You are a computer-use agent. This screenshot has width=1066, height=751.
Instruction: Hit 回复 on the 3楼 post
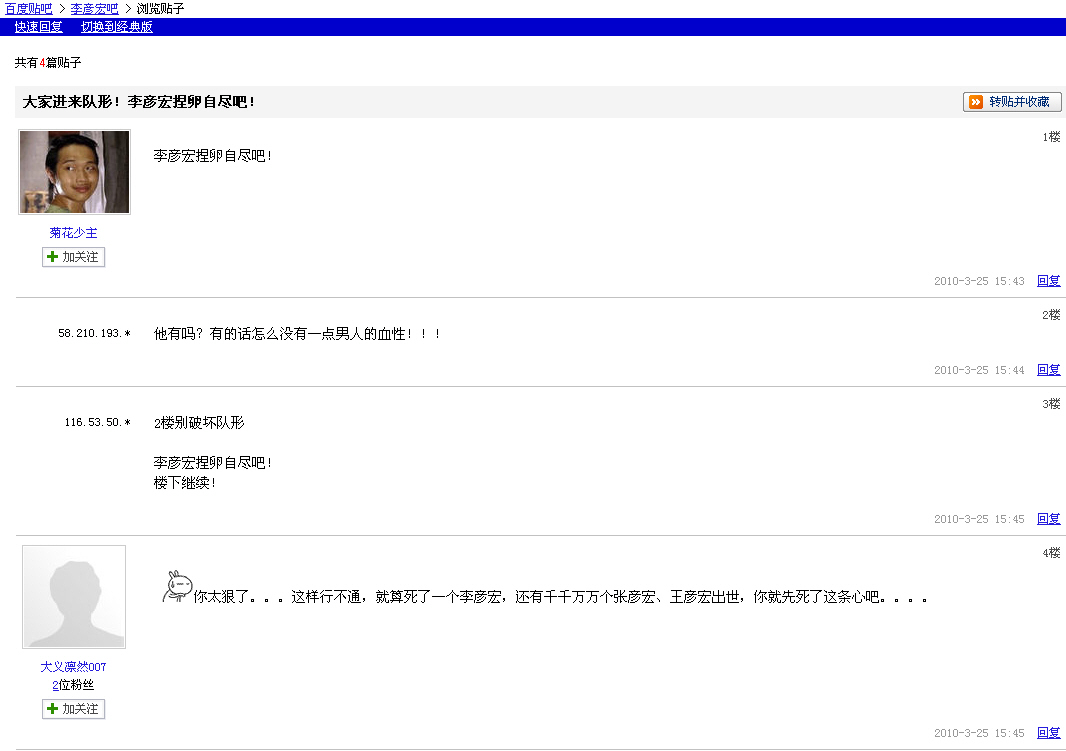[x=1048, y=519]
